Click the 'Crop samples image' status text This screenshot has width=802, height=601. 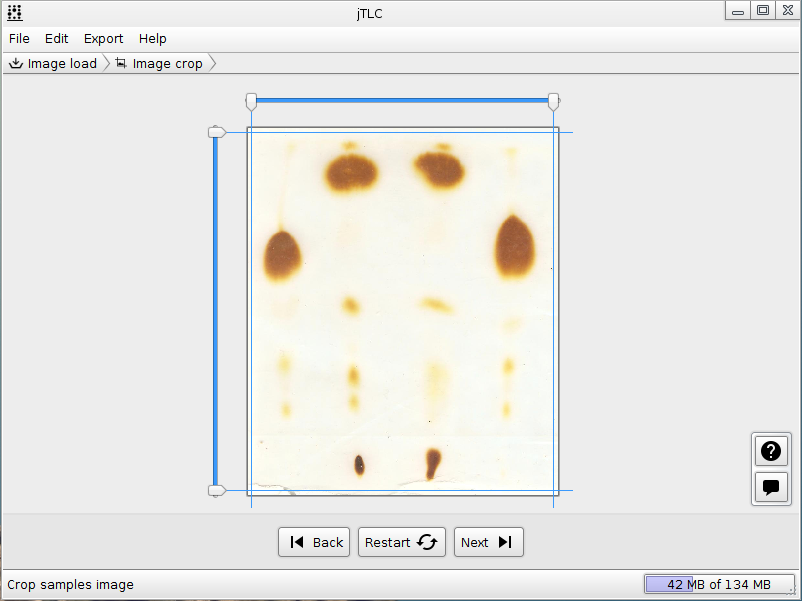[71, 585]
